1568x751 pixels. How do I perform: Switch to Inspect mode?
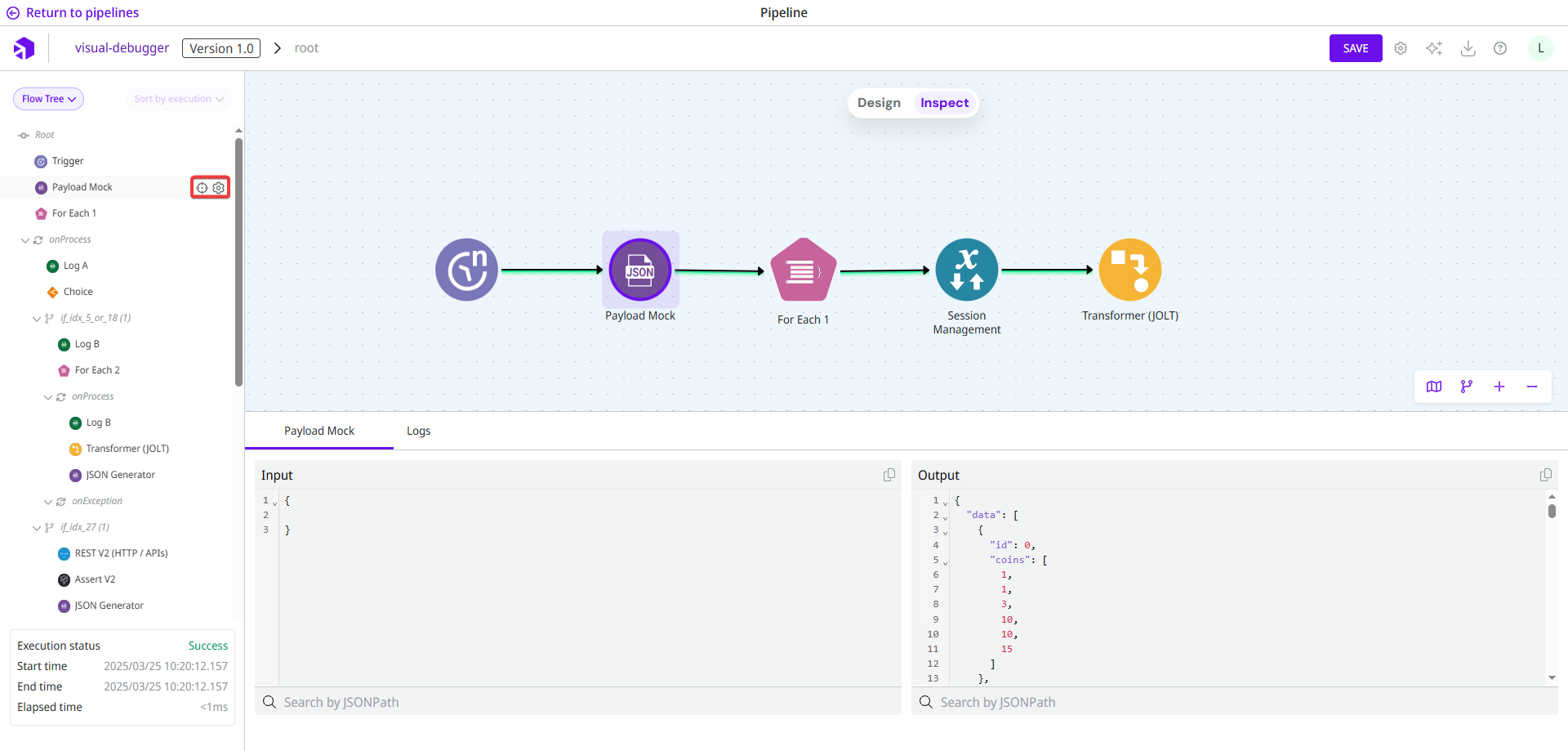tap(944, 103)
